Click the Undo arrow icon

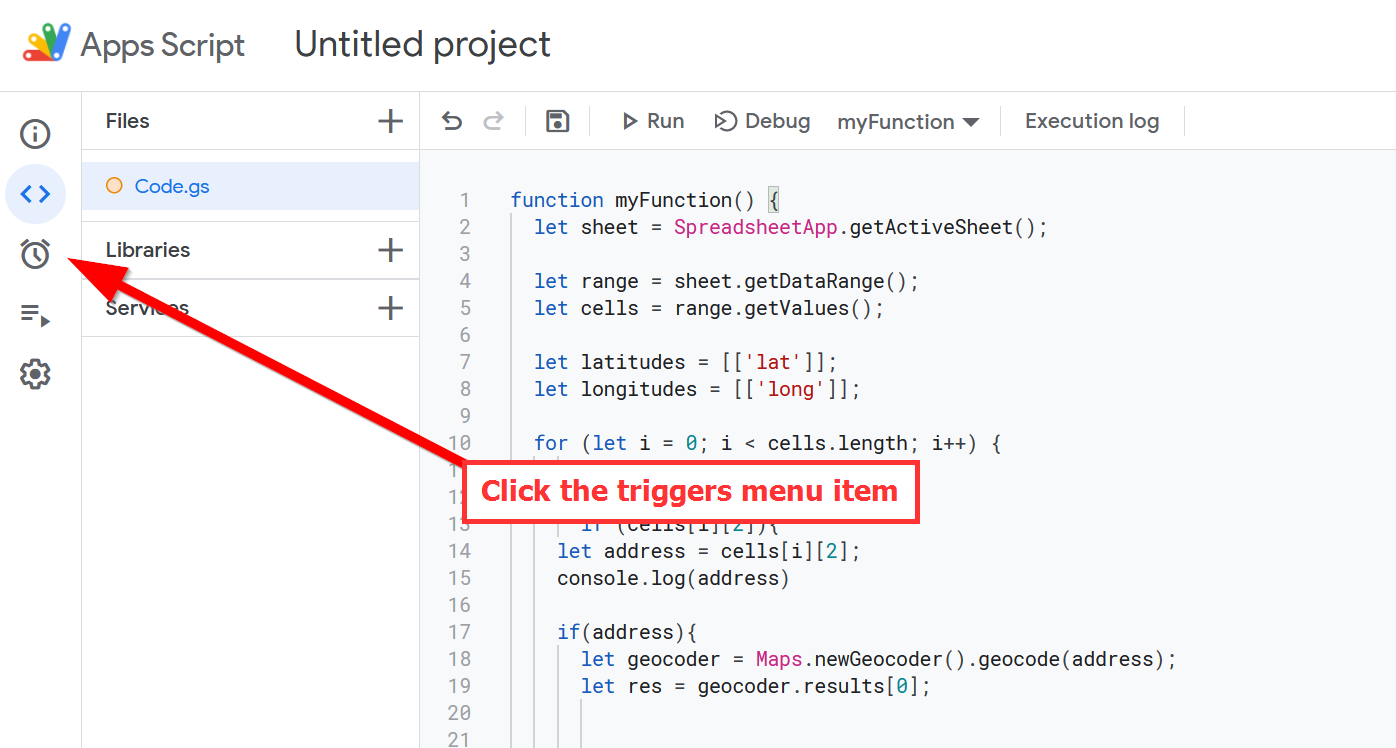point(452,121)
